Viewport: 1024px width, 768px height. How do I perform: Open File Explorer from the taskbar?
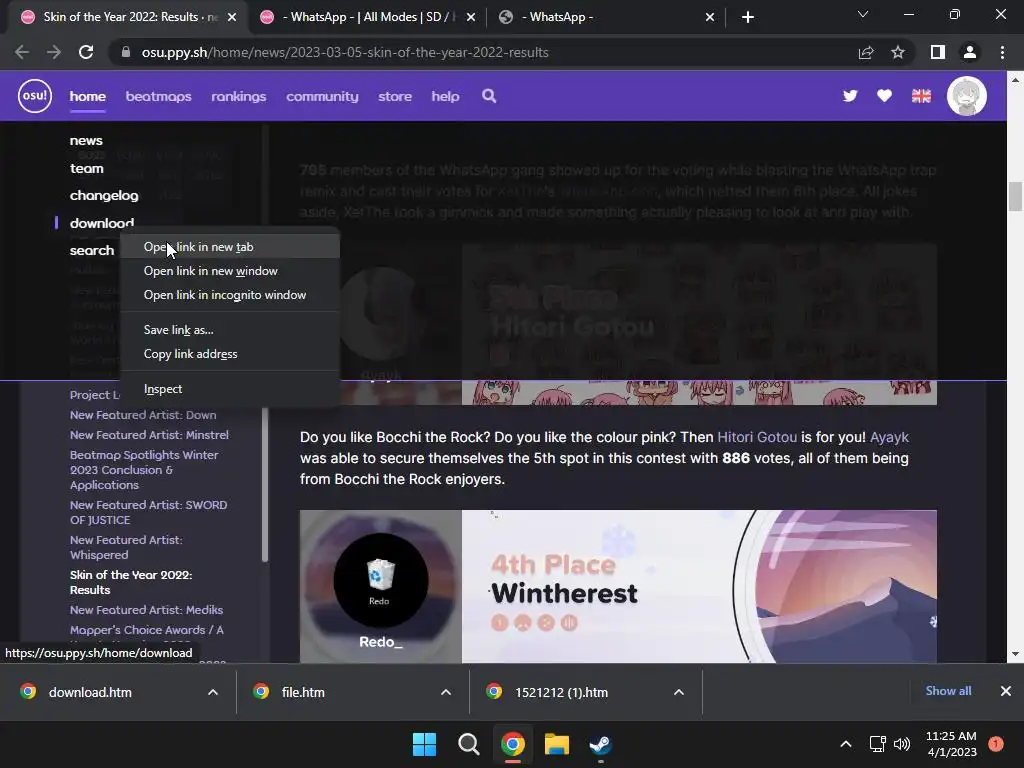tap(557, 744)
